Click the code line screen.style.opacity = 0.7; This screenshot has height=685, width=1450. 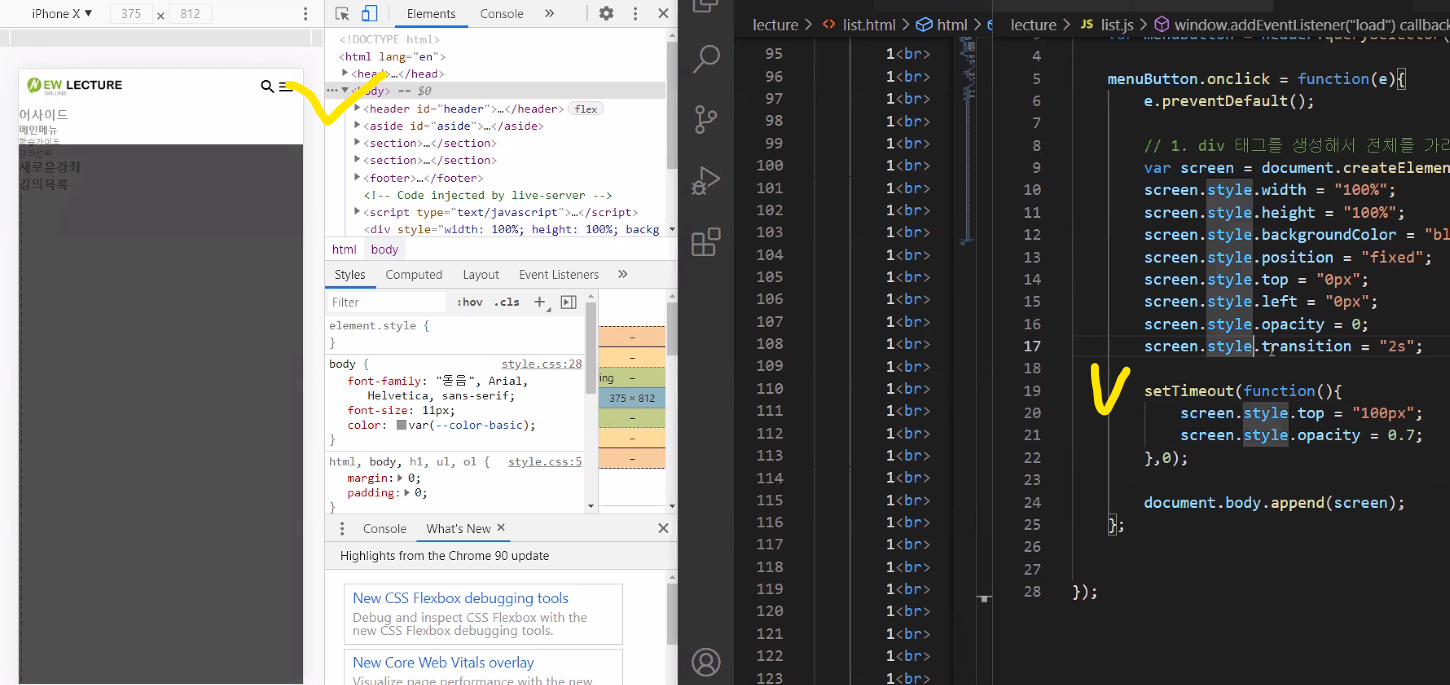[1300, 436]
